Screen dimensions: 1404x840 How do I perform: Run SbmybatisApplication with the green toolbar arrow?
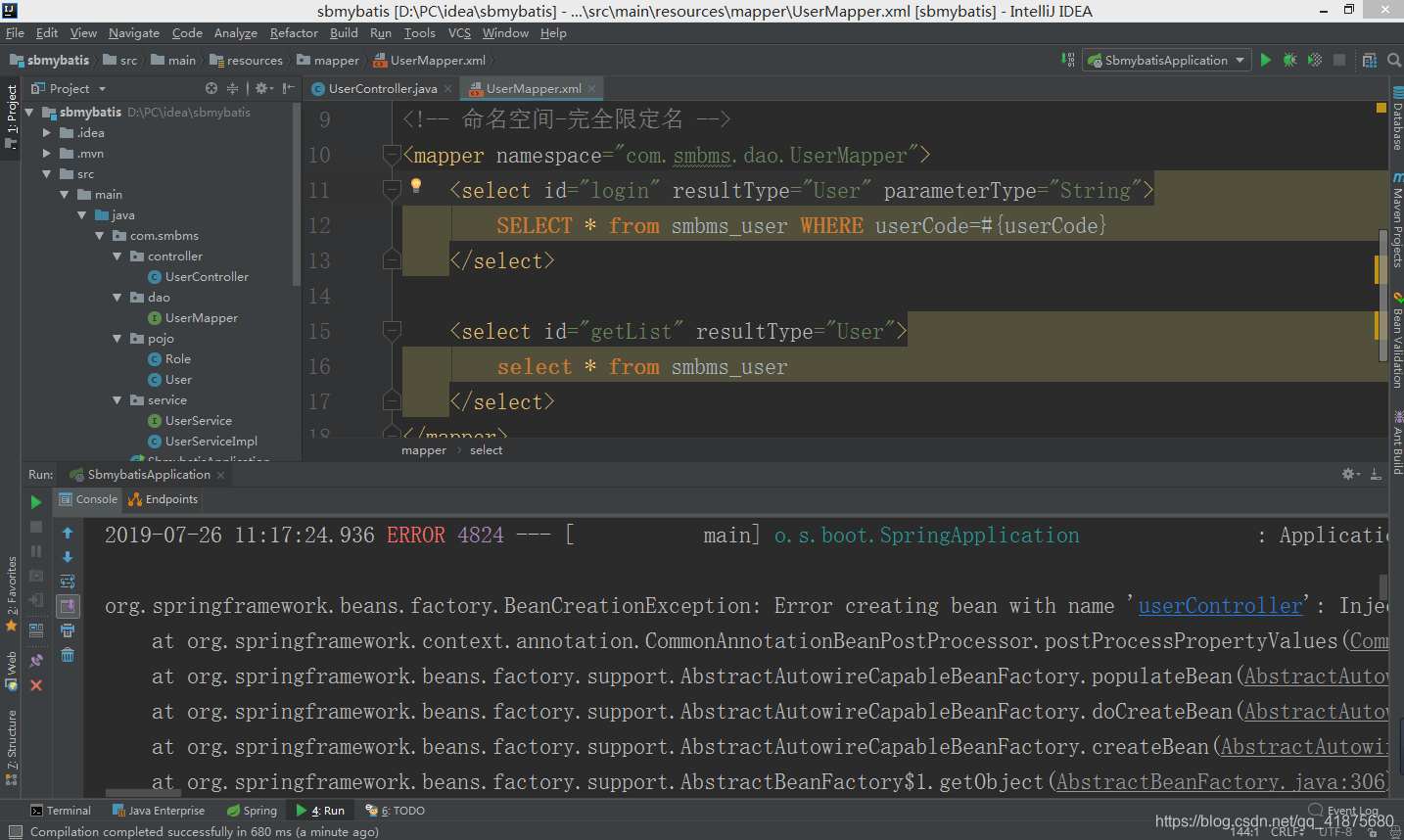(1266, 60)
